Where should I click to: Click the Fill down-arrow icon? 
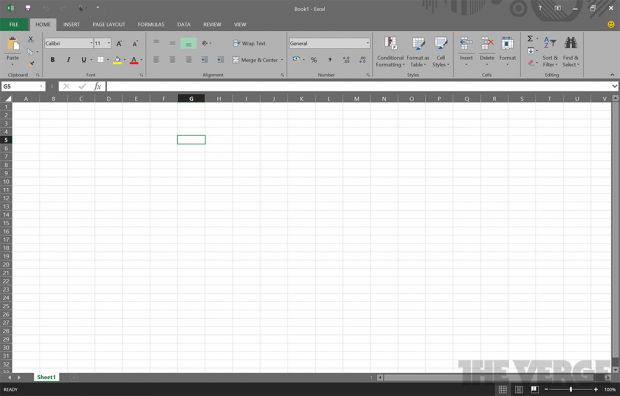[531, 51]
